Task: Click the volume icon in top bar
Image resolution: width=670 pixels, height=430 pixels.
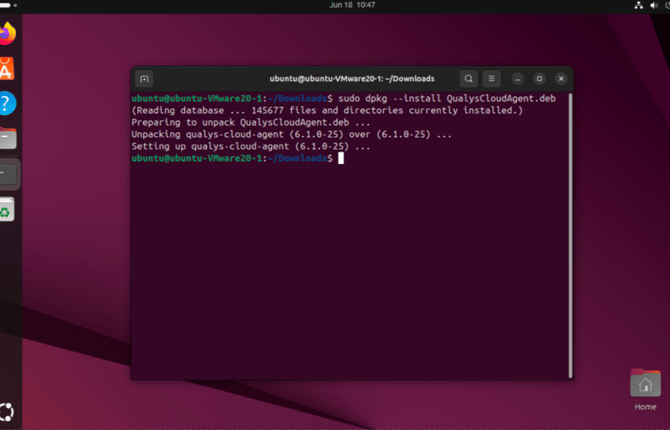Action: click(x=654, y=5)
